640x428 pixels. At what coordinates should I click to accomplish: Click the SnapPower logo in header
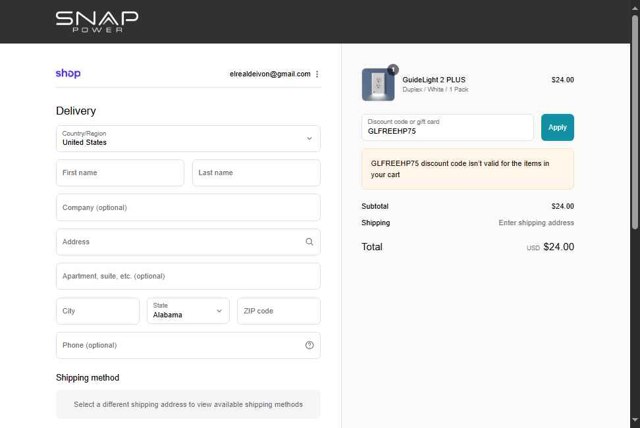tap(97, 22)
